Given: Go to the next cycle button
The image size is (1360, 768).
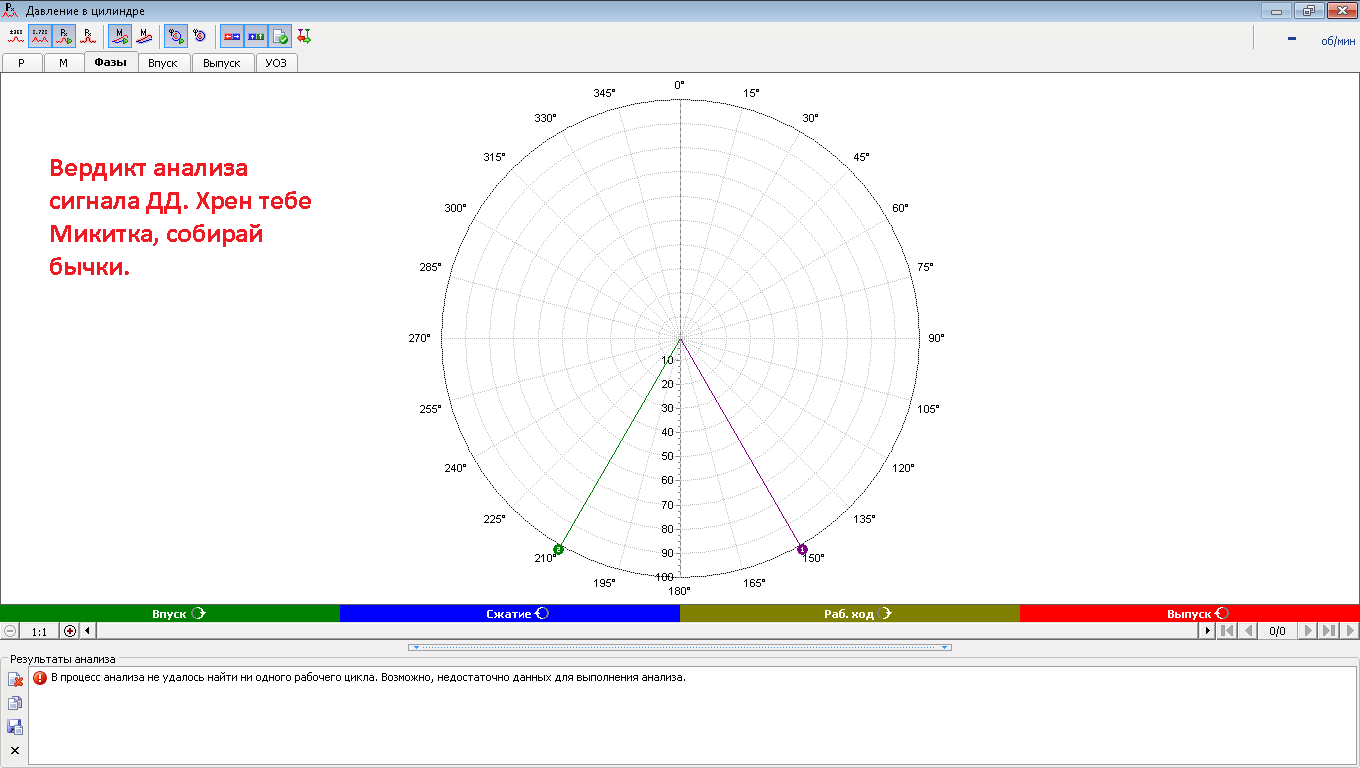Looking at the screenshot, I should (x=1308, y=631).
